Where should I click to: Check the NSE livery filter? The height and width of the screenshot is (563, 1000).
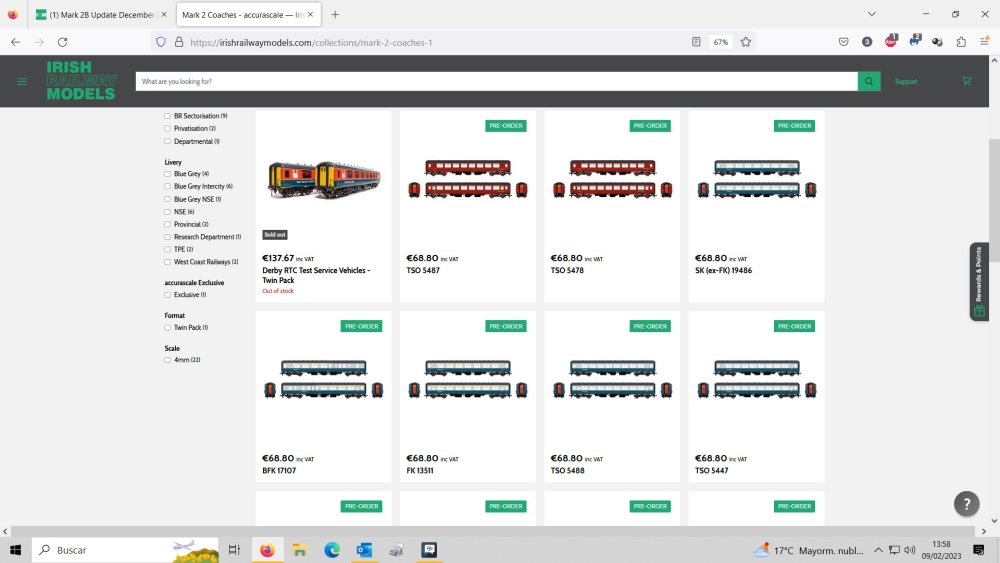tap(167, 212)
